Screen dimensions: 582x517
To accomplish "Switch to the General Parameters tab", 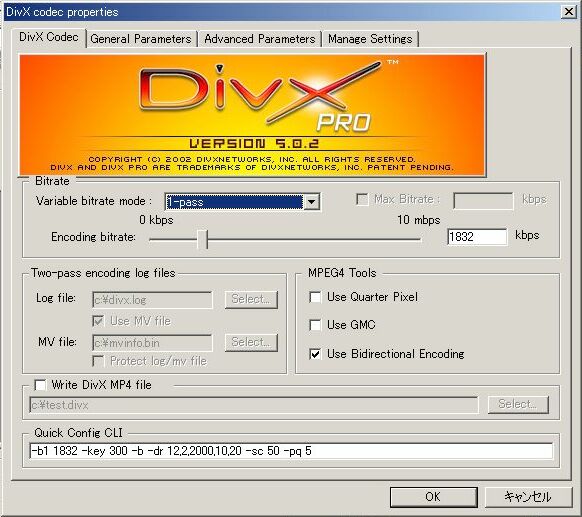I will [x=141, y=39].
